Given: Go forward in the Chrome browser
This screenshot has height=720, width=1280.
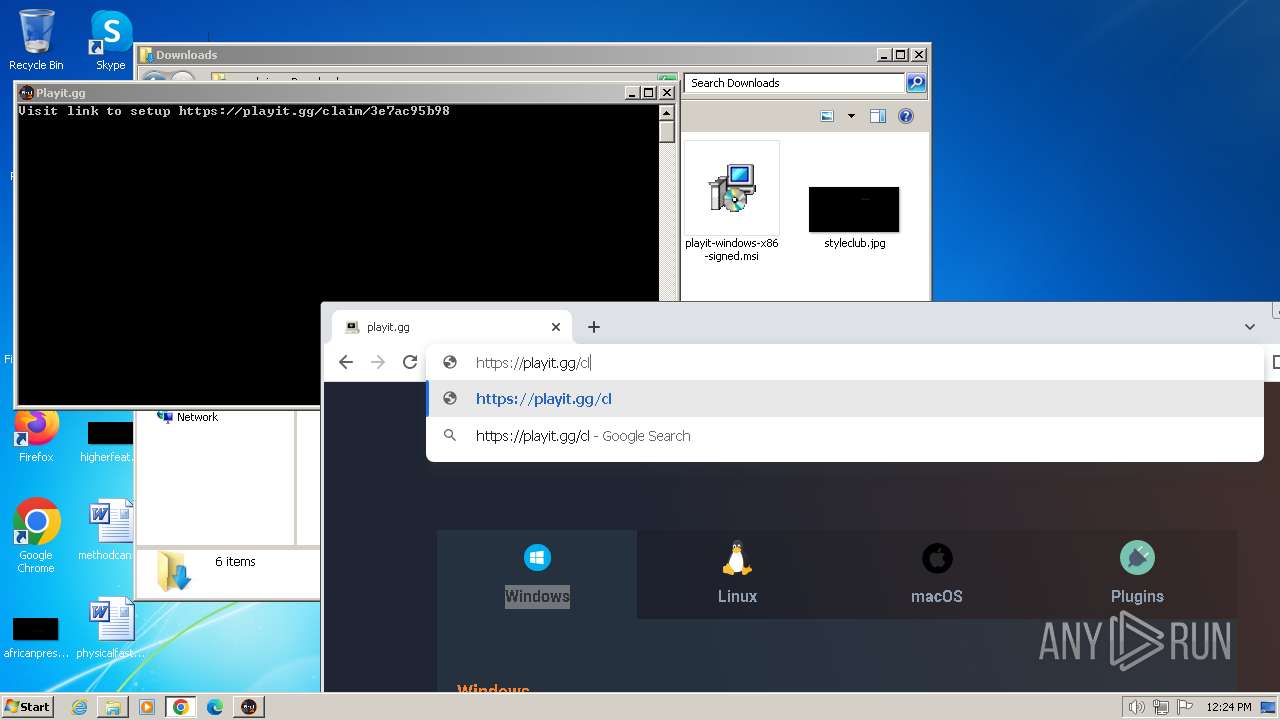Looking at the screenshot, I should 378,362.
